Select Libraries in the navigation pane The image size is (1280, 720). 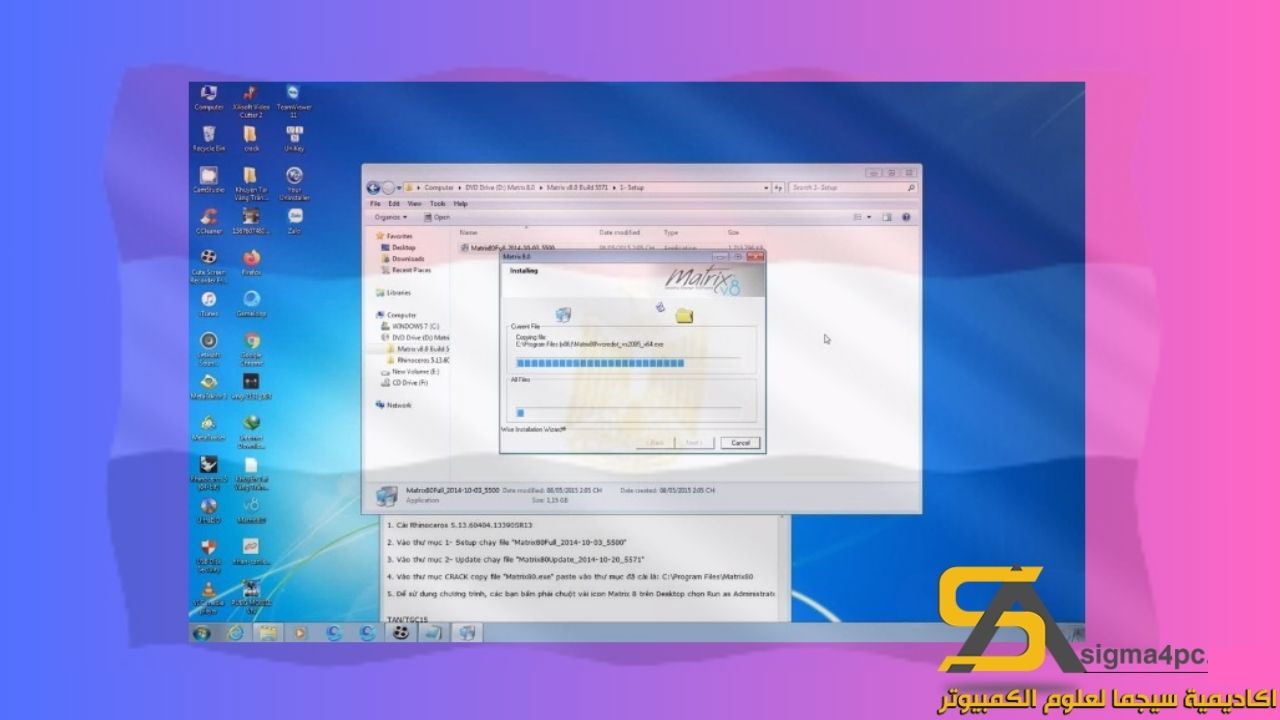[x=392, y=293]
